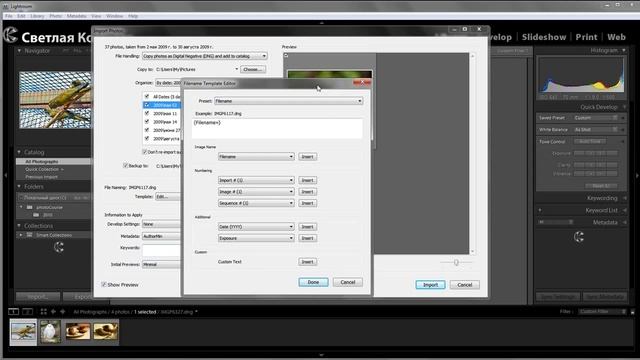Toggle the highlighted 2009 май 02 date checkbox
Screen dimensions: 640x360
tap(147, 105)
